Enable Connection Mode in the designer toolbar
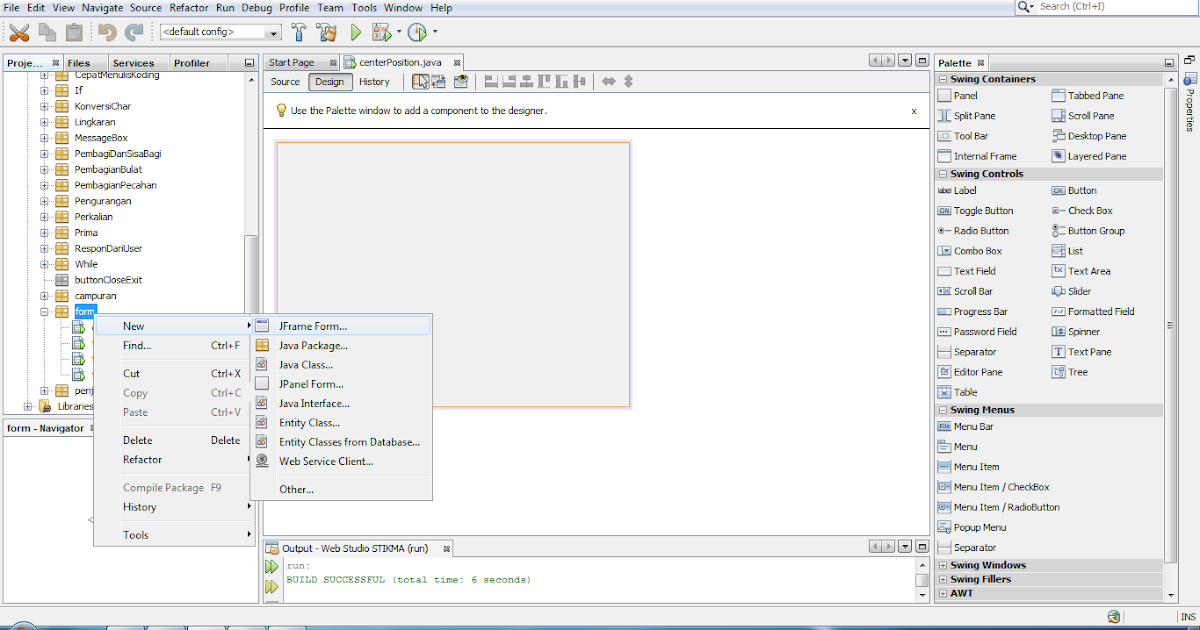 click(438, 81)
